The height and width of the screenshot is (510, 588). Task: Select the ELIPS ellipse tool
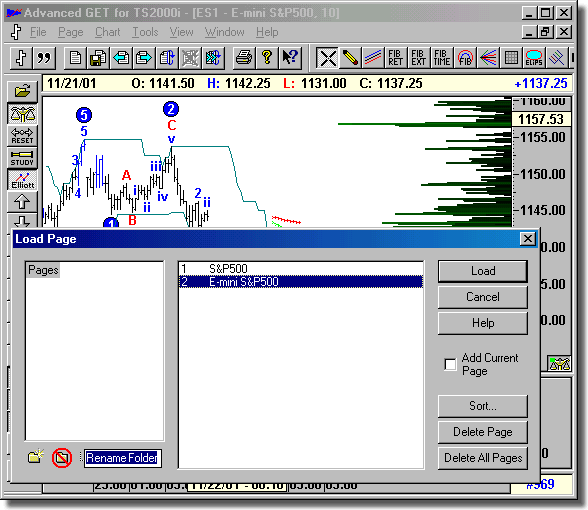tap(534, 58)
